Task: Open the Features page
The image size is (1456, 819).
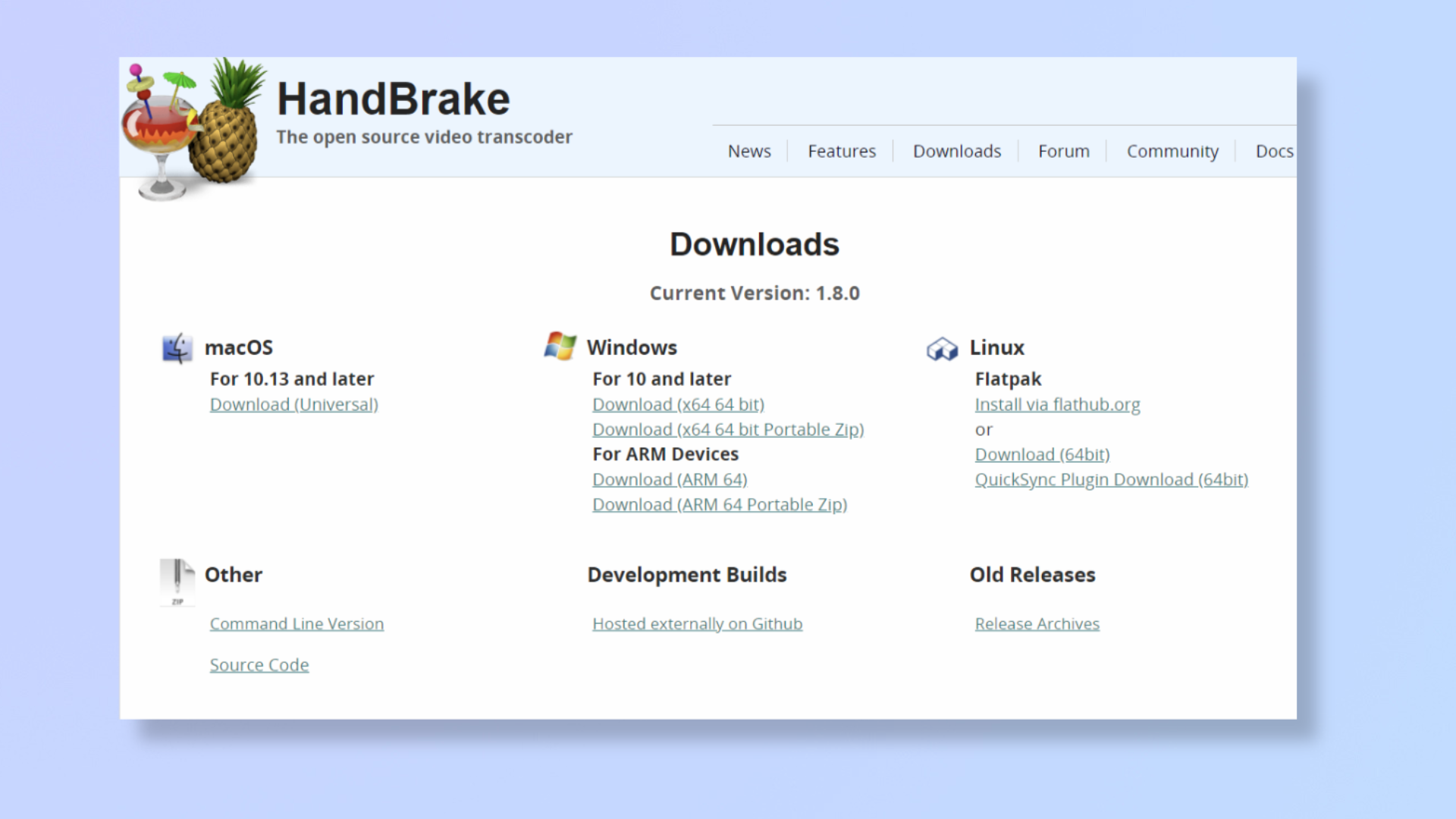Action: pos(842,151)
